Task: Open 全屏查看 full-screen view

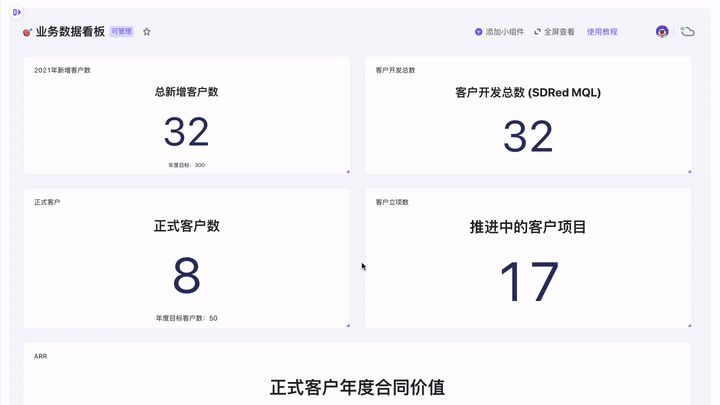Action: (560, 32)
